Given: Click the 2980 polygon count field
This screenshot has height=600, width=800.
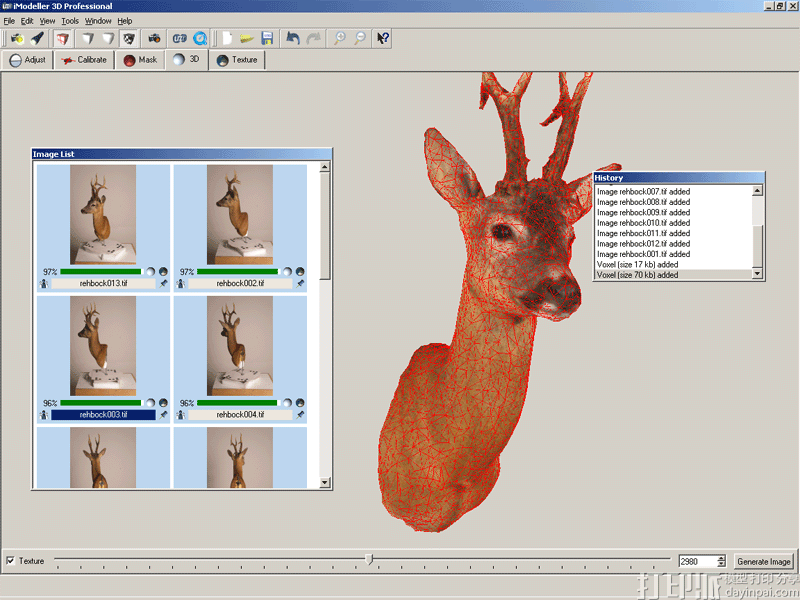Looking at the screenshot, I should point(697,561).
